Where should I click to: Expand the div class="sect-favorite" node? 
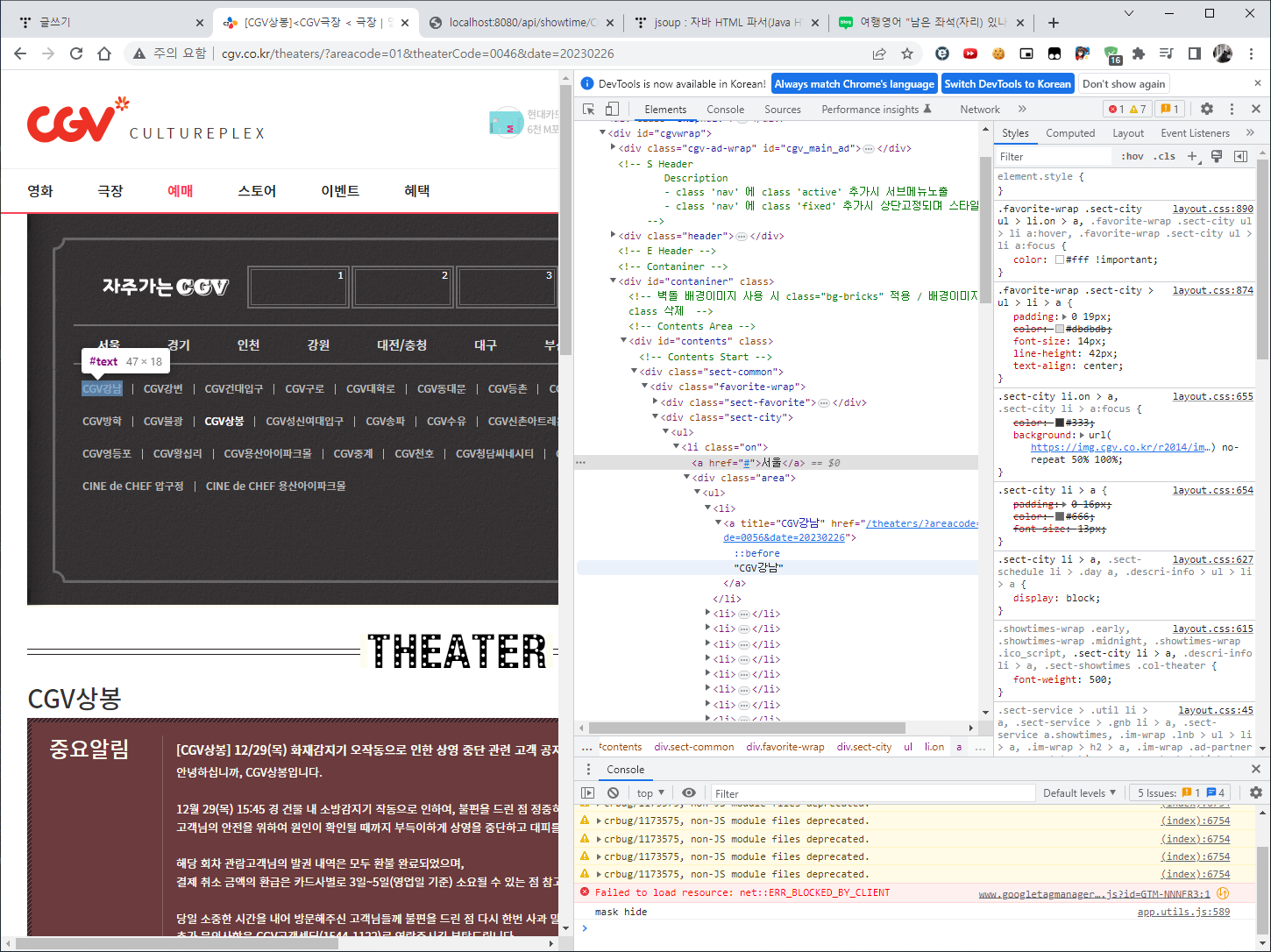(655, 401)
